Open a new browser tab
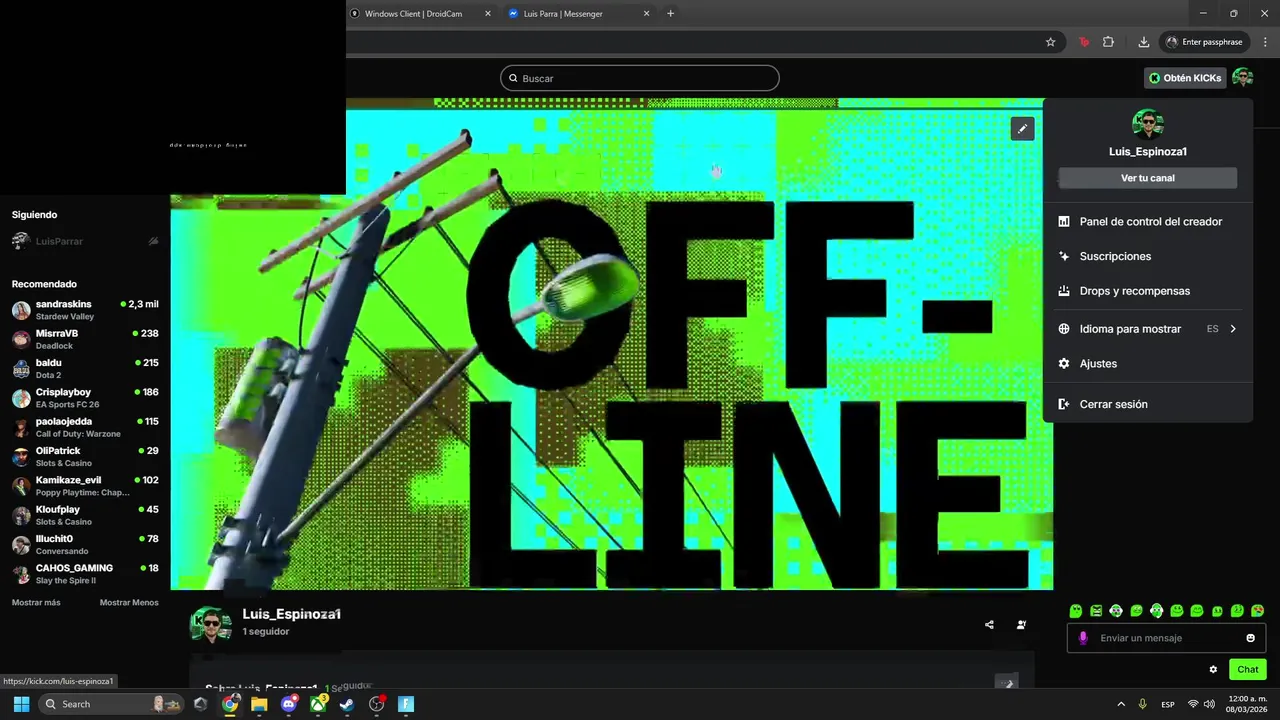The image size is (1280, 720). (670, 14)
